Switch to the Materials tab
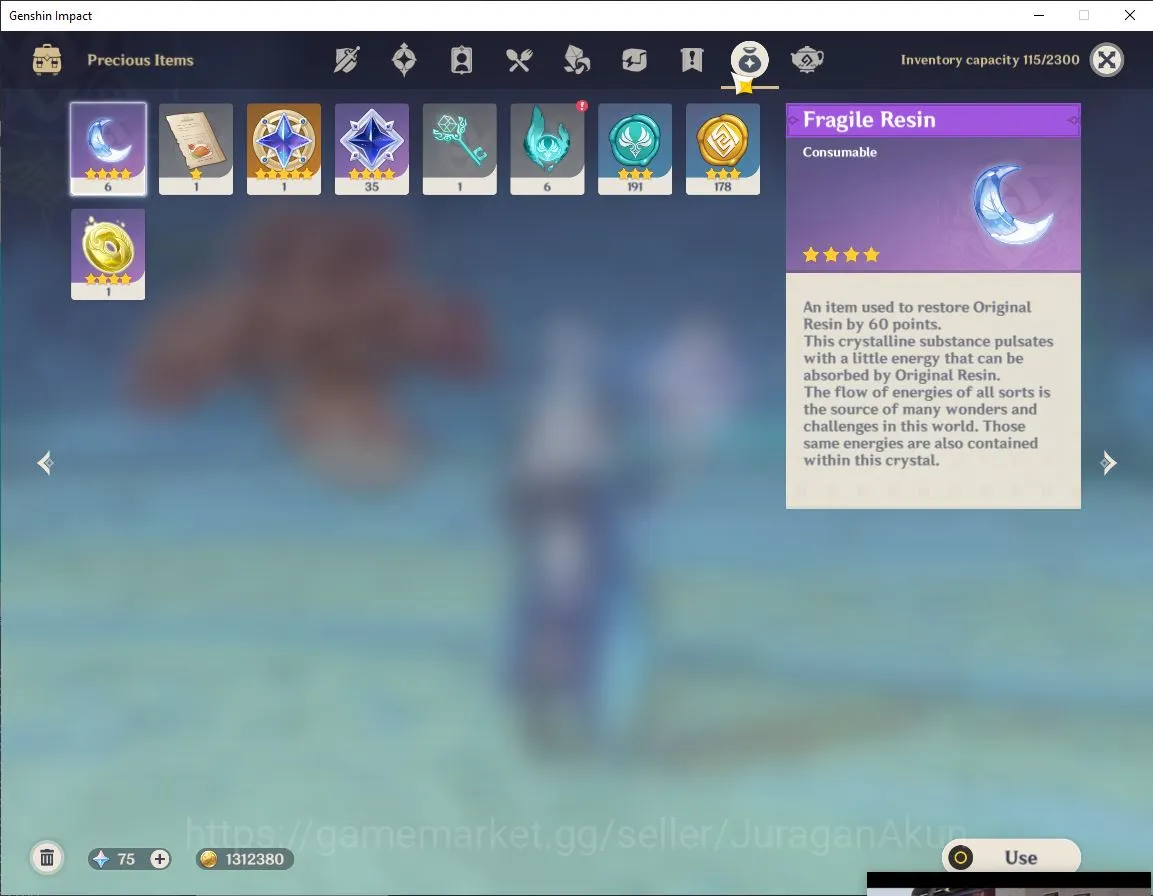Screen dimensions: 1153x896 coord(576,60)
